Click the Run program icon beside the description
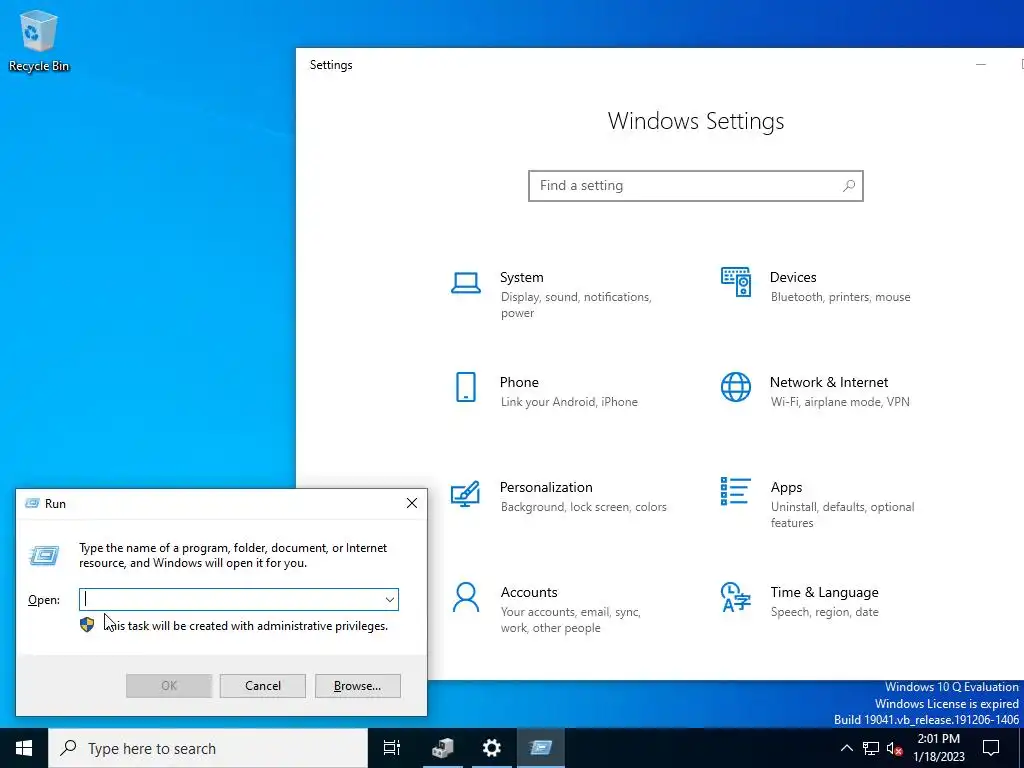This screenshot has height=768, width=1024. (44, 556)
